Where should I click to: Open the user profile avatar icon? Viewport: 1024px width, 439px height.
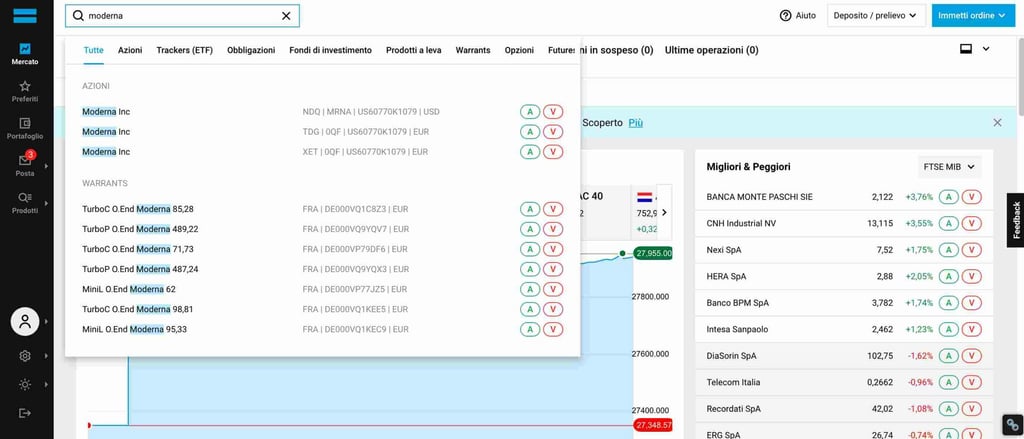tap(25, 321)
